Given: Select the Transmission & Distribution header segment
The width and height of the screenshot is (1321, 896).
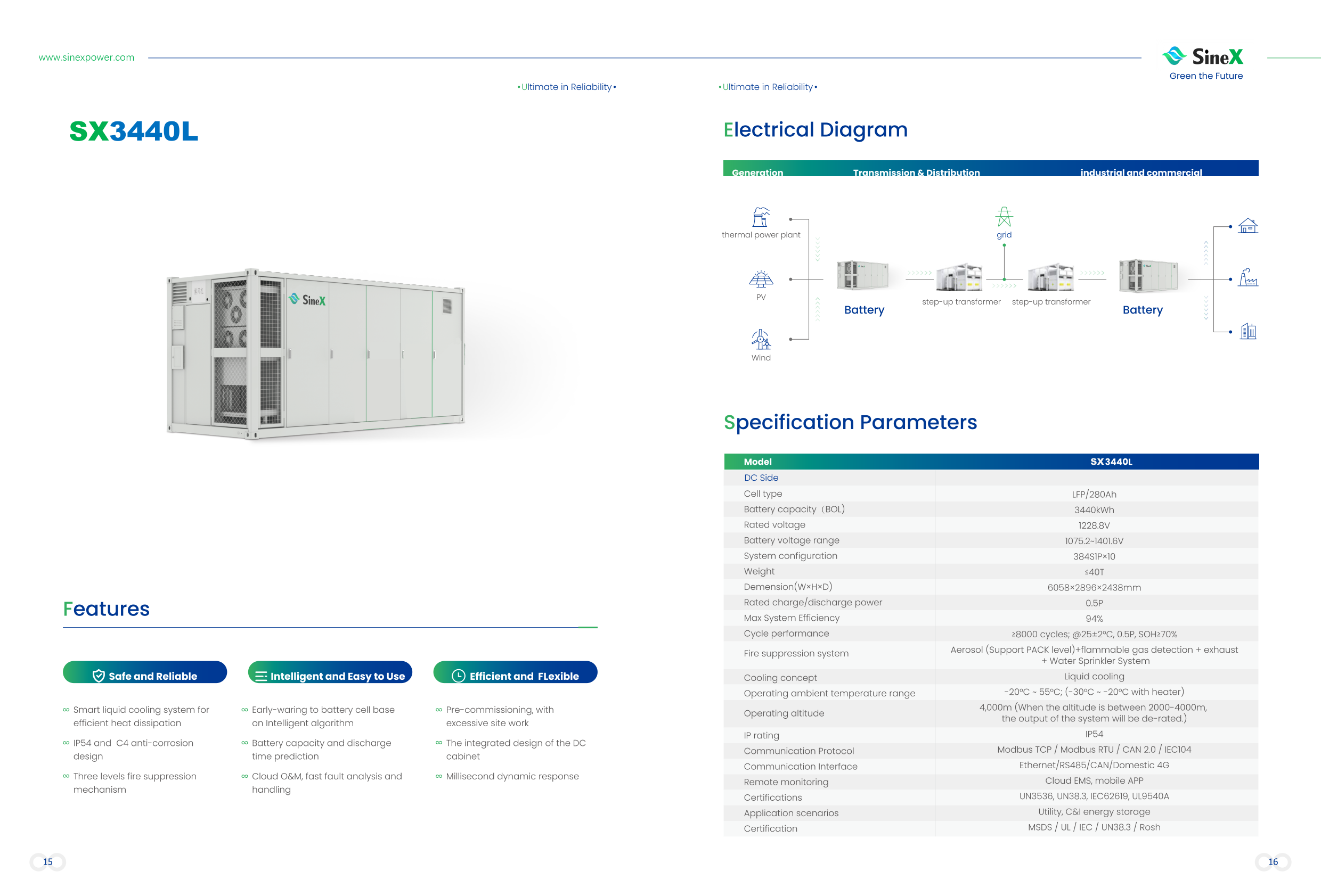Looking at the screenshot, I should [x=916, y=172].
